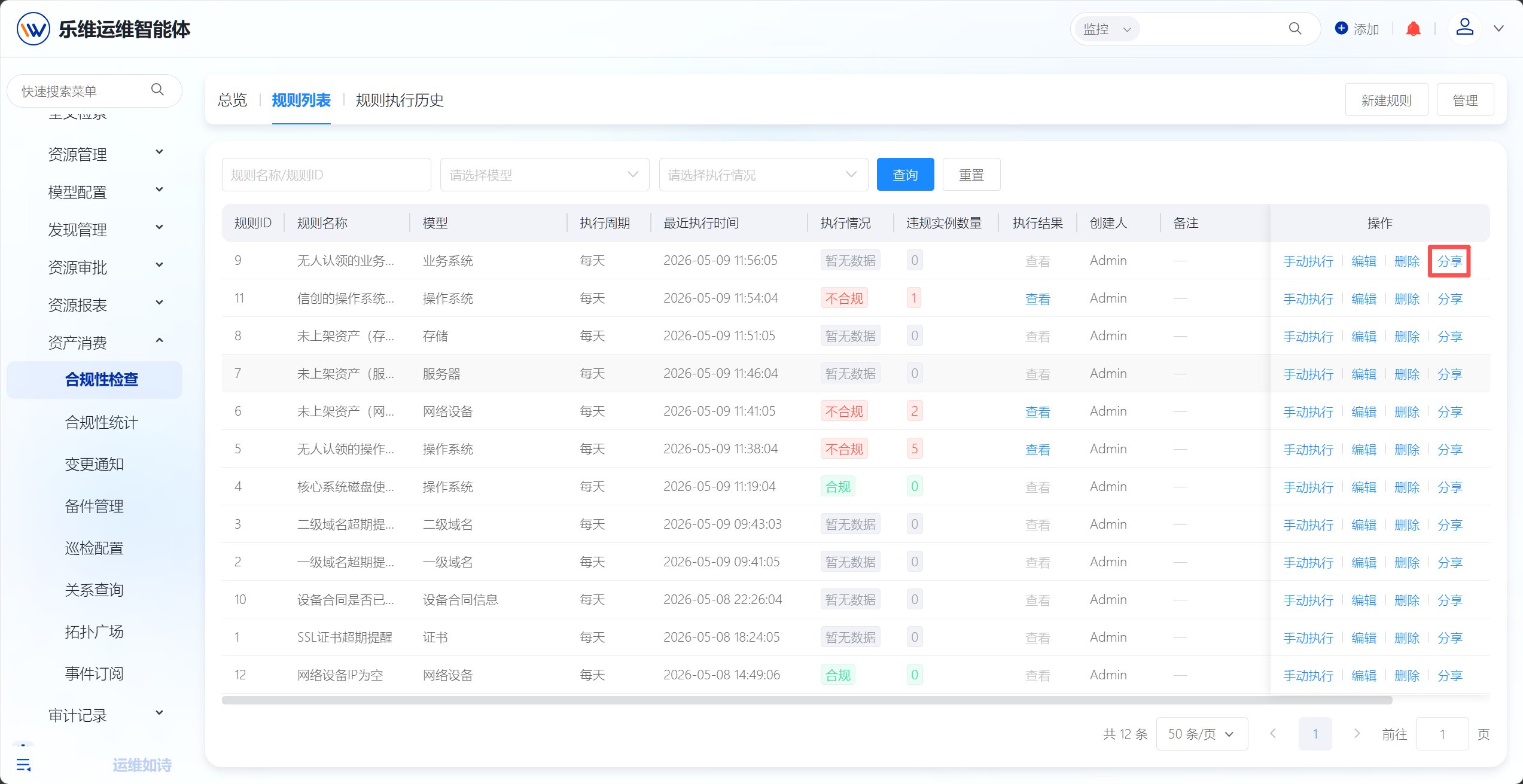
Task: Open 巡检配置 in sidebar
Action: point(94,548)
